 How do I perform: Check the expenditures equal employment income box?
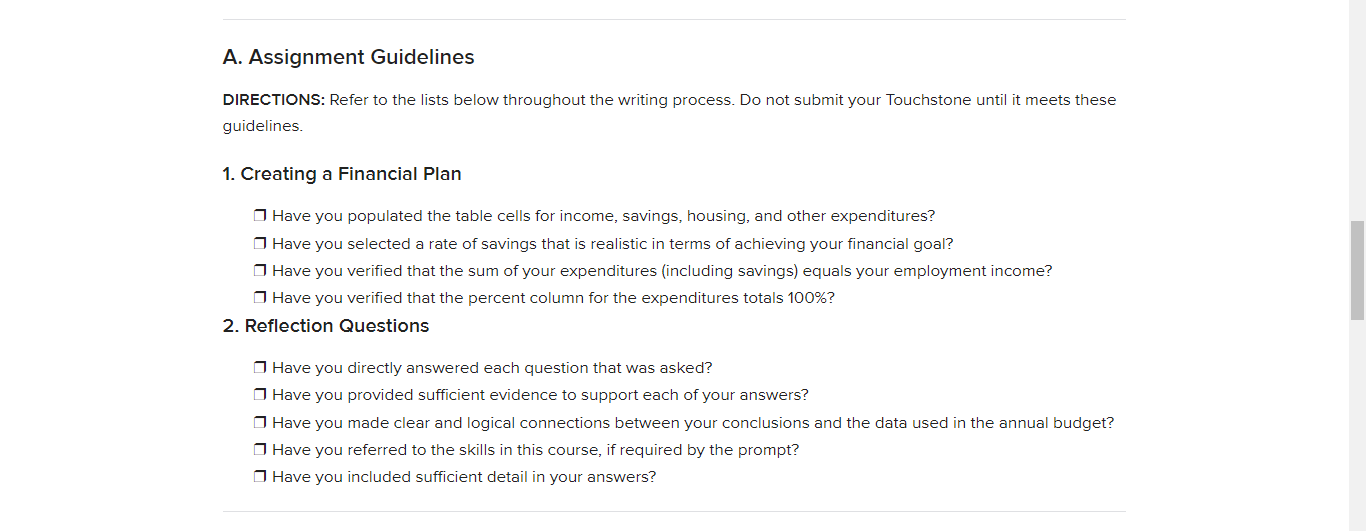coord(260,270)
